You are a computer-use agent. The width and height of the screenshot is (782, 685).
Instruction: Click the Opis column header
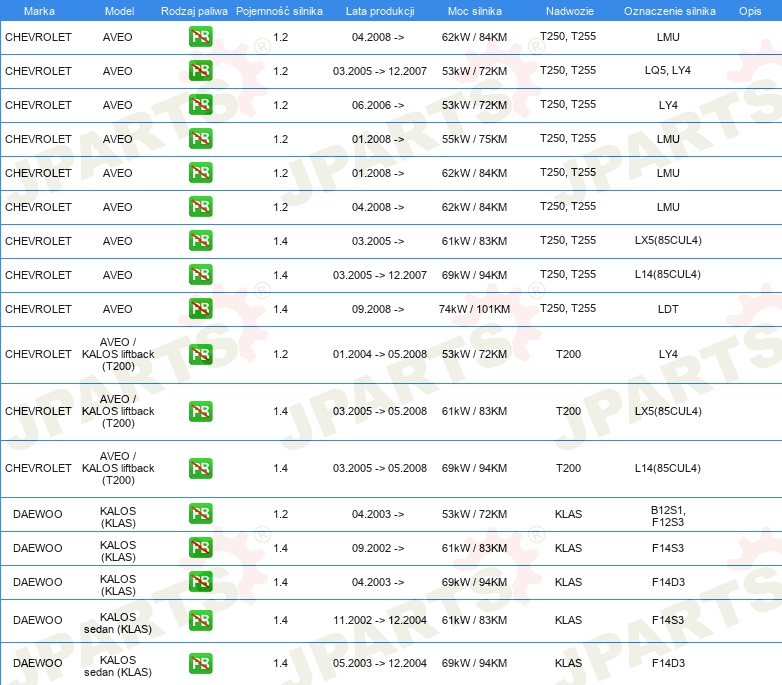[x=750, y=11]
